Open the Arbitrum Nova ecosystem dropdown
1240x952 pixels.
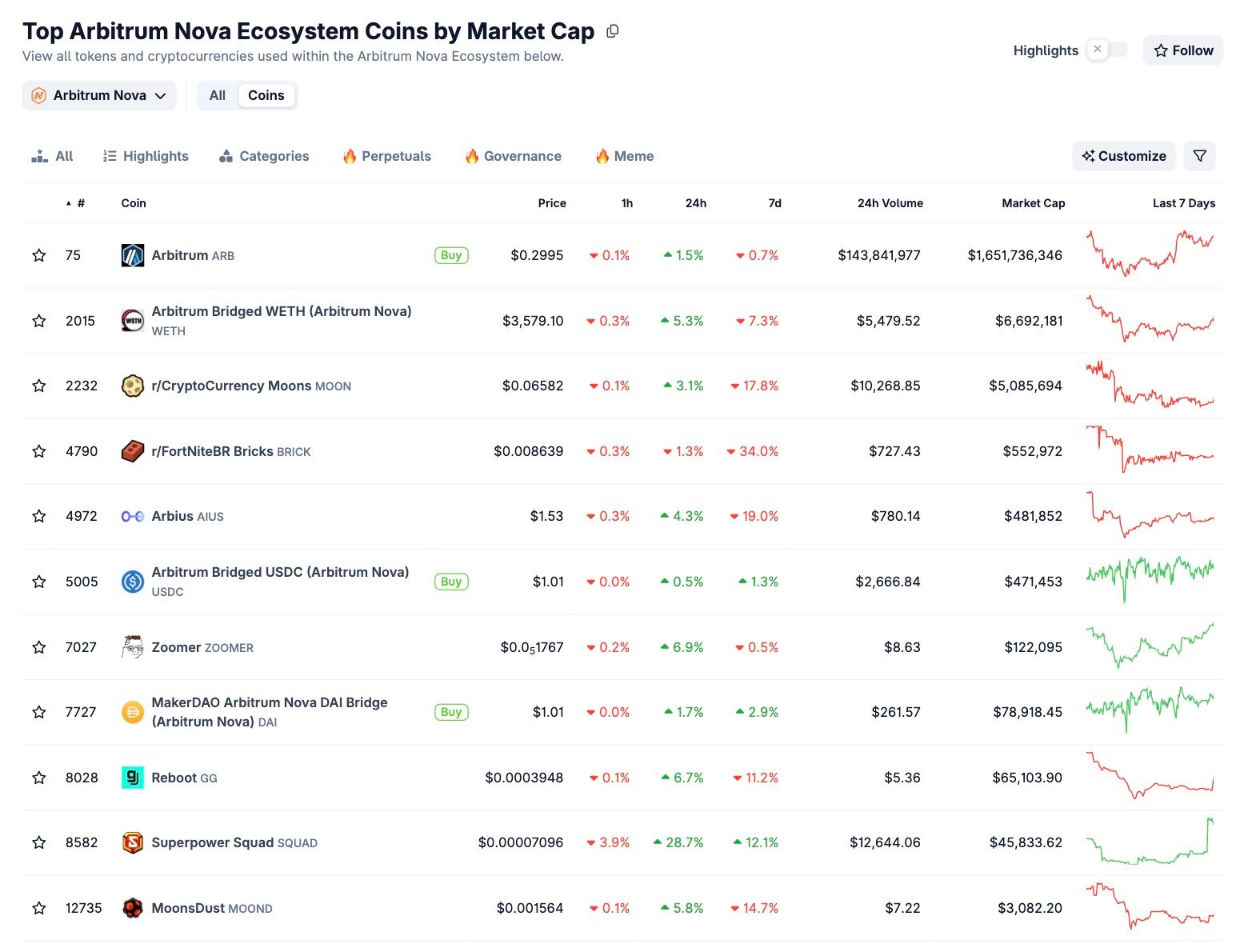(99, 95)
